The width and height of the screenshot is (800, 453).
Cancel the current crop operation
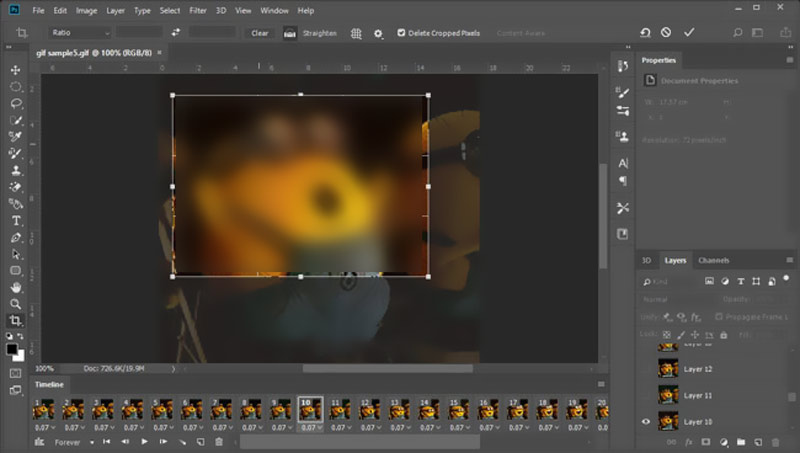pos(666,32)
